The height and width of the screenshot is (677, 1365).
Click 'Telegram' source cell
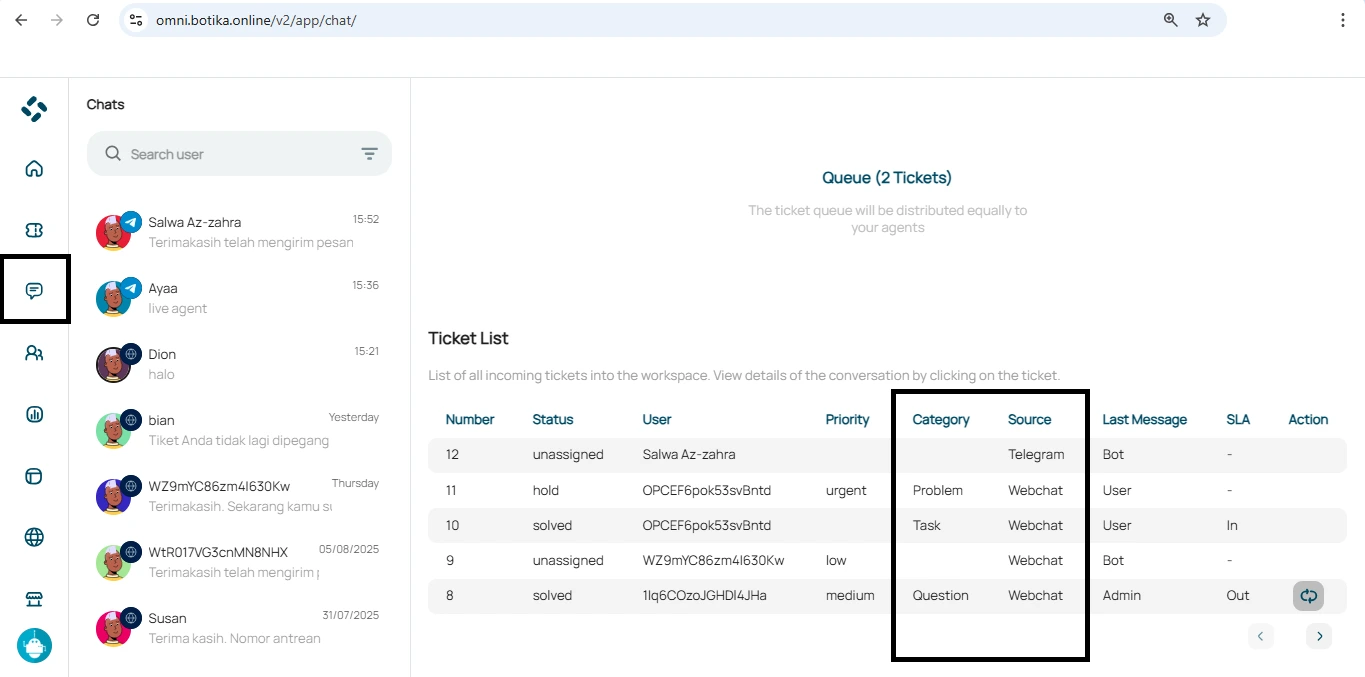point(1036,455)
